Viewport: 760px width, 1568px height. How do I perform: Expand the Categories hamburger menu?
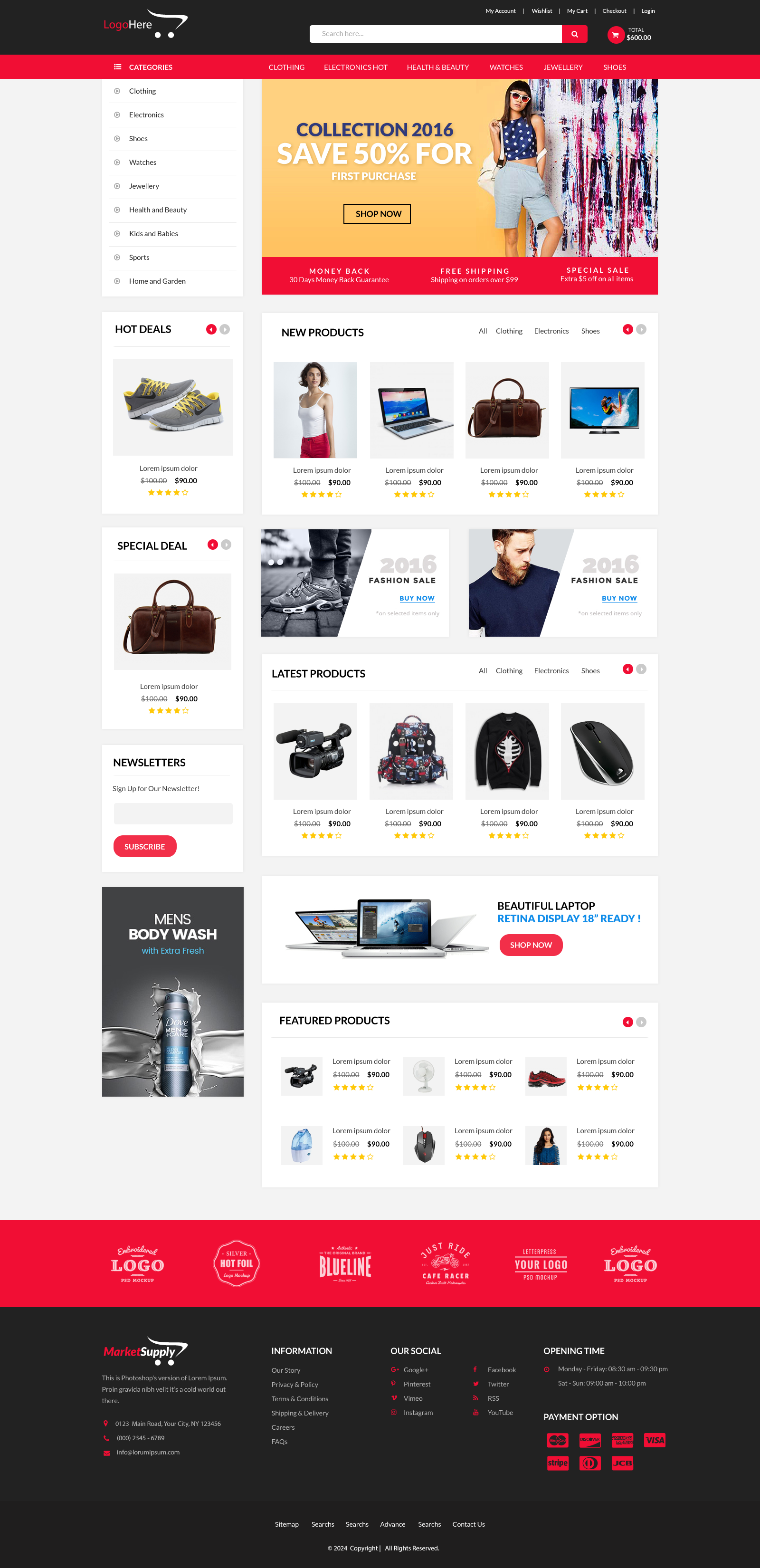[117, 67]
